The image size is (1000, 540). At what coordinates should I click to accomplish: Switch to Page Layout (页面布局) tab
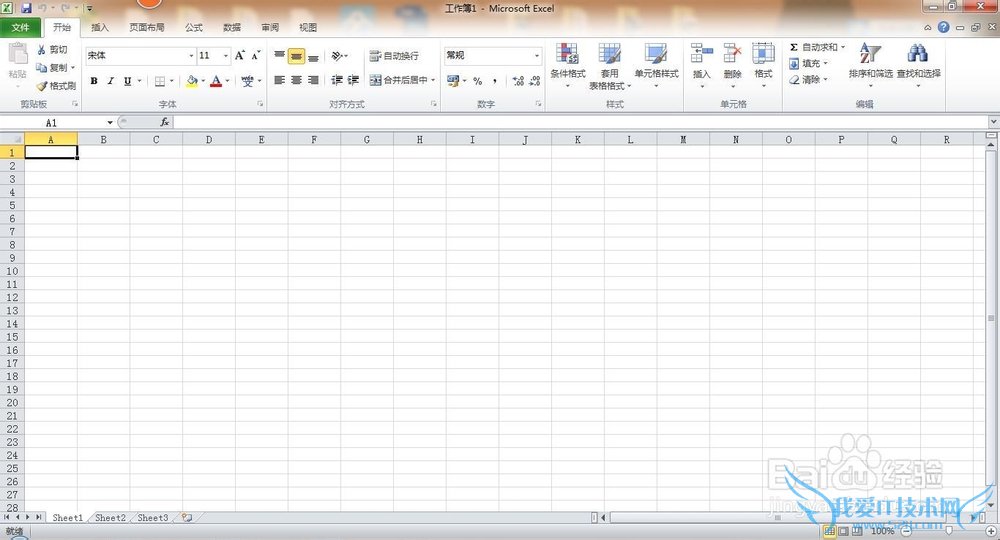tap(147, 27)
